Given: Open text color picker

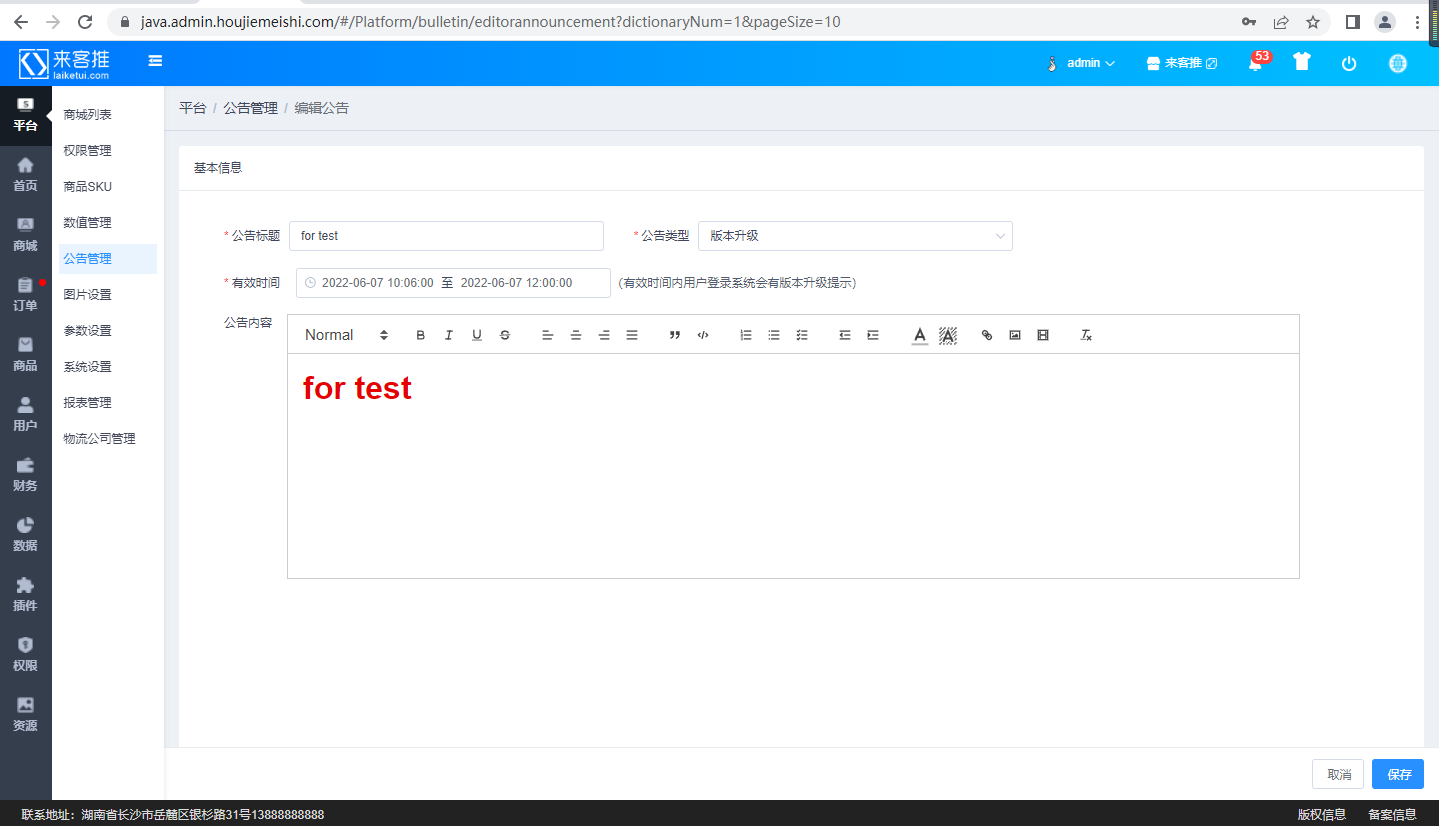Looking at the screenshot, I should click(920, 335).
